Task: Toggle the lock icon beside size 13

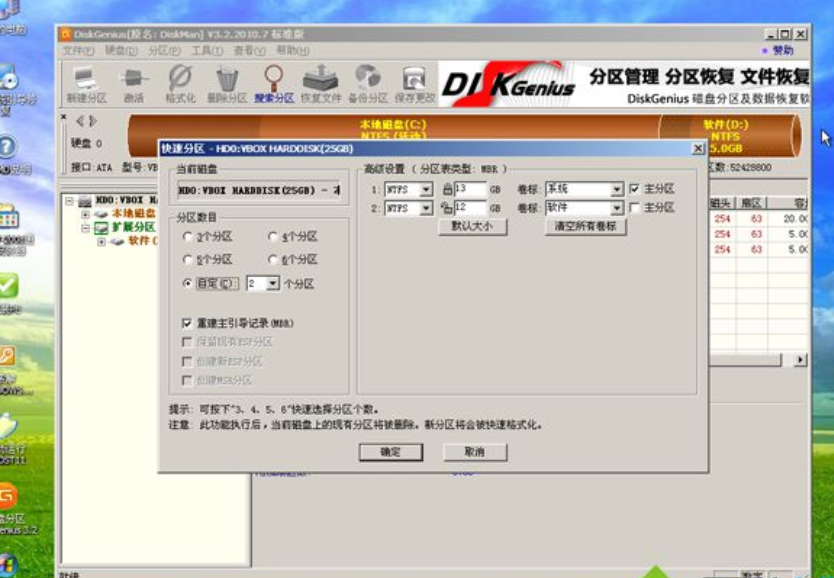Action: tap(447, 189)
